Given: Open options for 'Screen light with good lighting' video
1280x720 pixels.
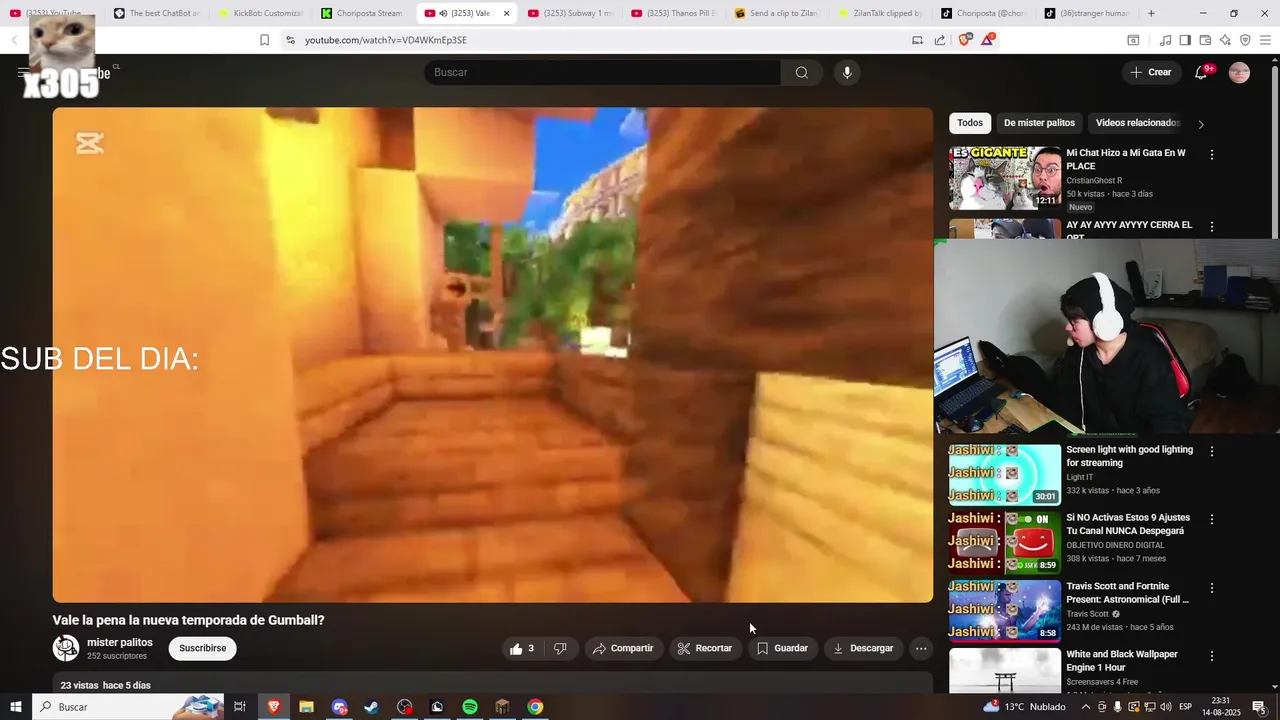Looking at the screenshot, I should 1212,451.
